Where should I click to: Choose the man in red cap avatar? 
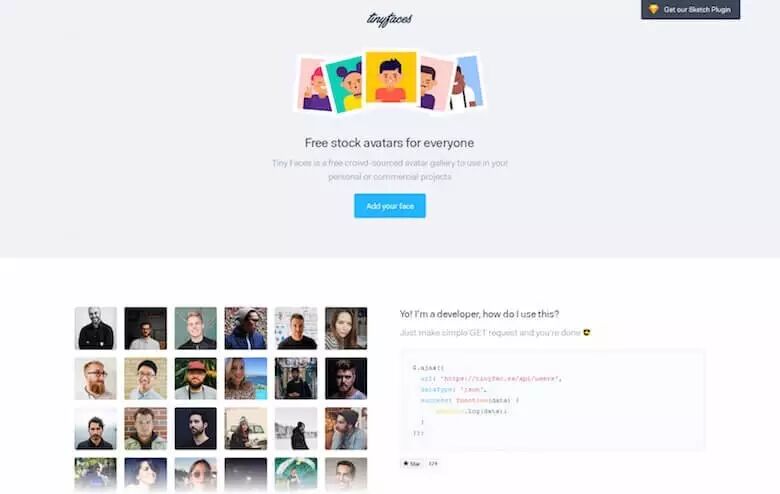(x=195, y=379)
